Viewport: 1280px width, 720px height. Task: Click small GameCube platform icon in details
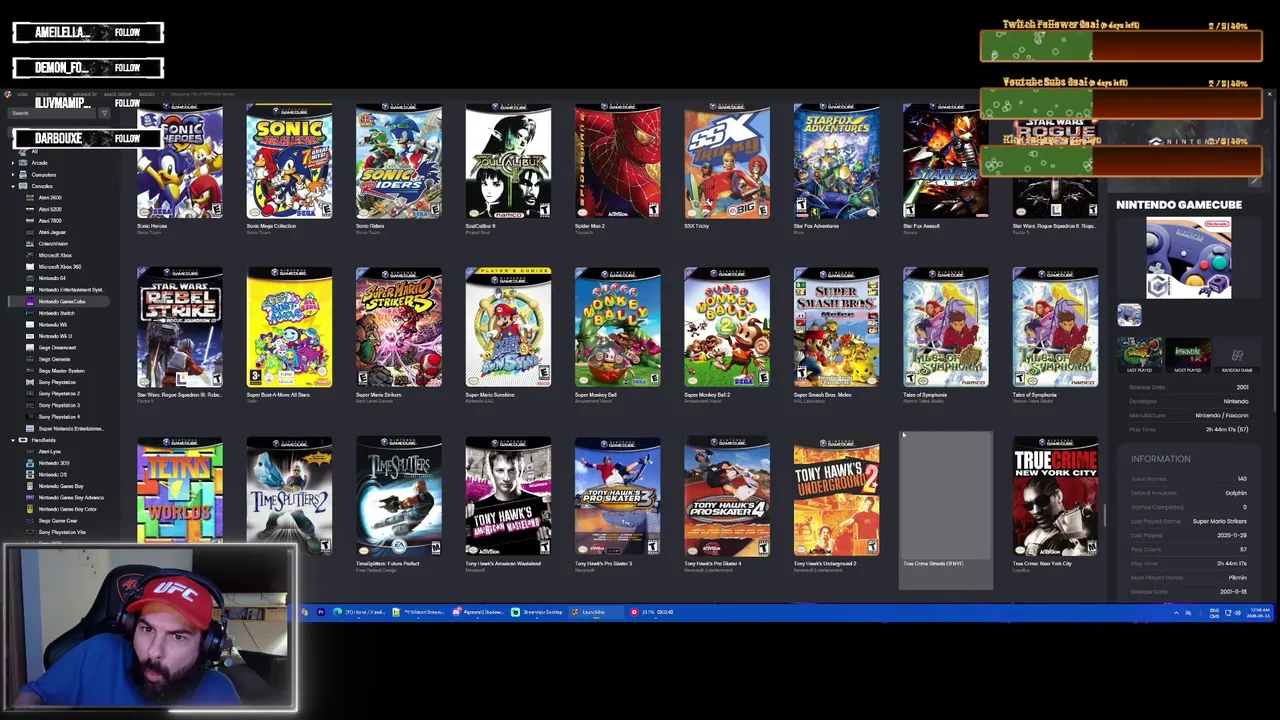point(1129,315)
